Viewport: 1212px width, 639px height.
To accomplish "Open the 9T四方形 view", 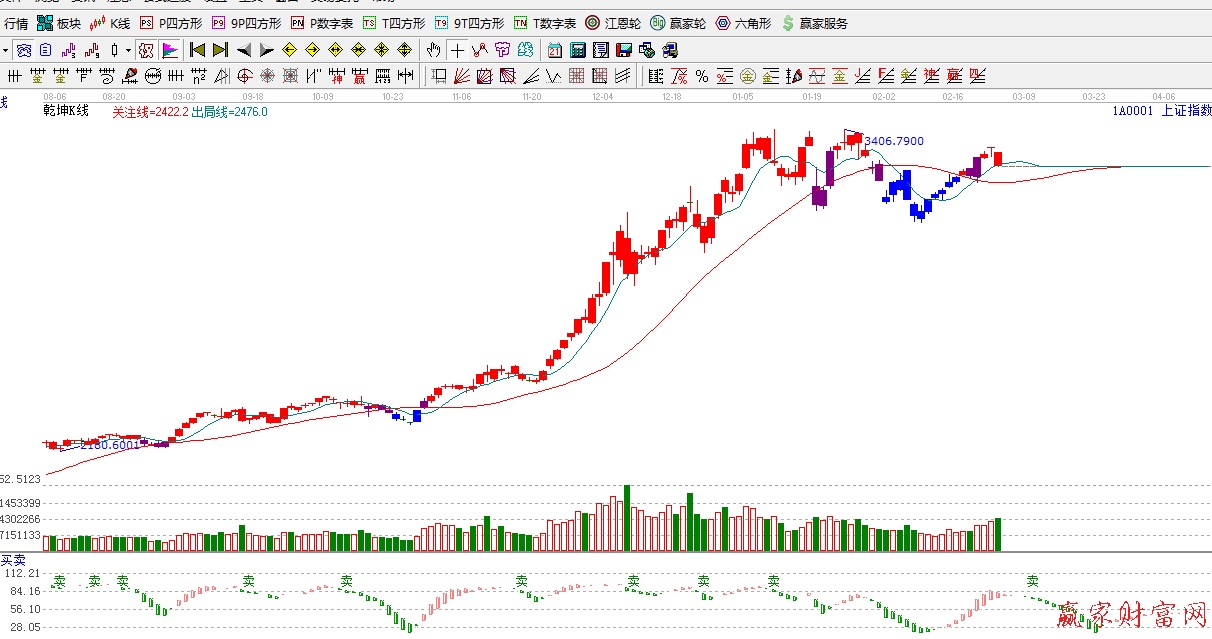I will point(468,23).
